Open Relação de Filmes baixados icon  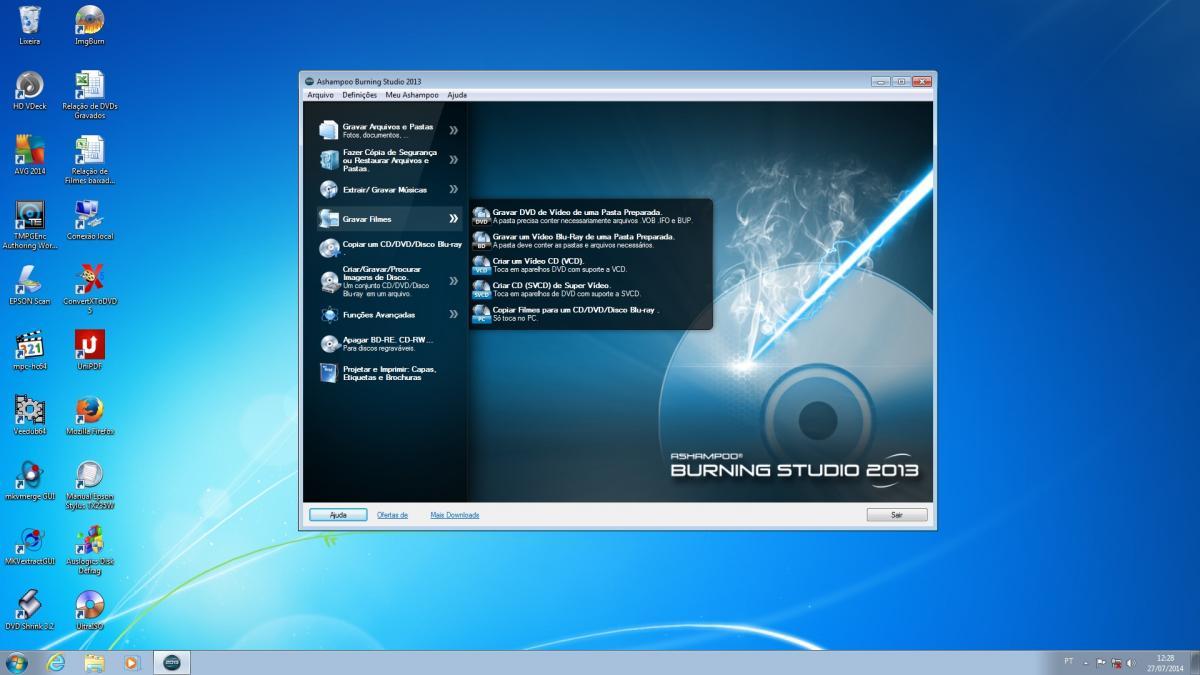[x=90, y=149]
